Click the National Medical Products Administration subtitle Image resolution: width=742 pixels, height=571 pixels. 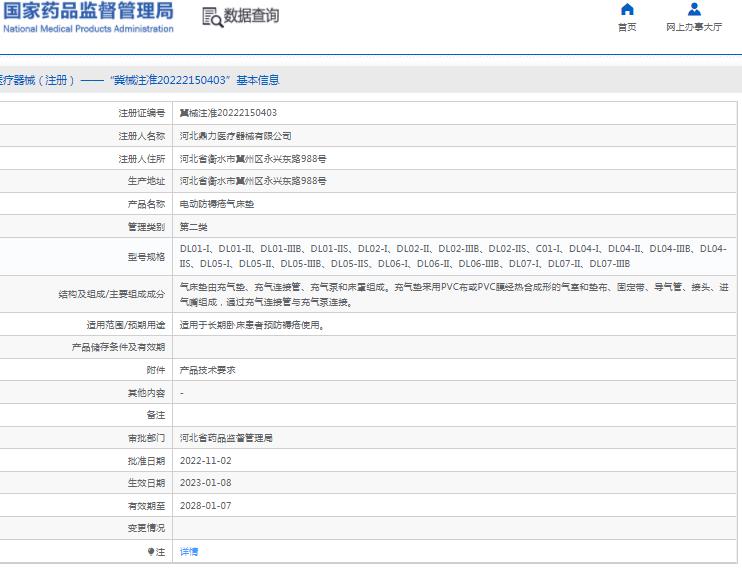click(88, 29)
